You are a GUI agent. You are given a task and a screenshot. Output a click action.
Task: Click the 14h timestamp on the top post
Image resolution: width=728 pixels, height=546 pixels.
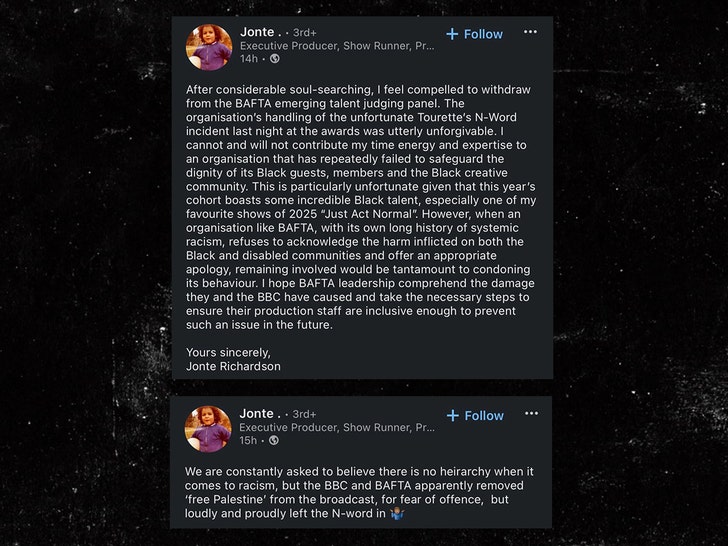click(248, 59)
